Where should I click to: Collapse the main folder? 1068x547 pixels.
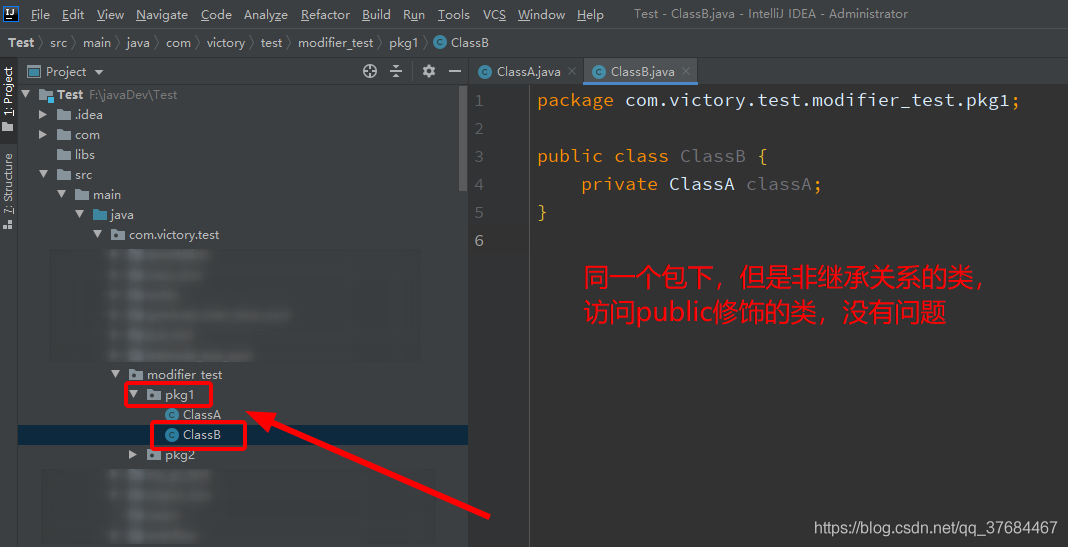61,194
